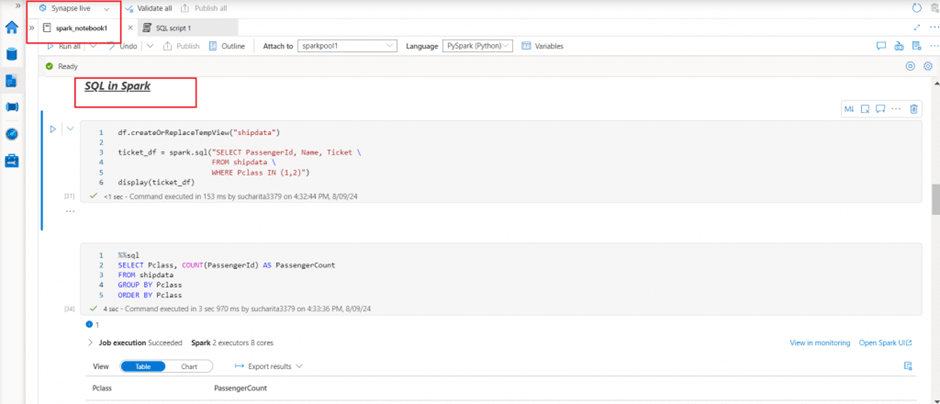The width and height of the screenshot is (940, 404).
Task: Open the Data hub cylinder icon
Action: (x=12, y=54)
